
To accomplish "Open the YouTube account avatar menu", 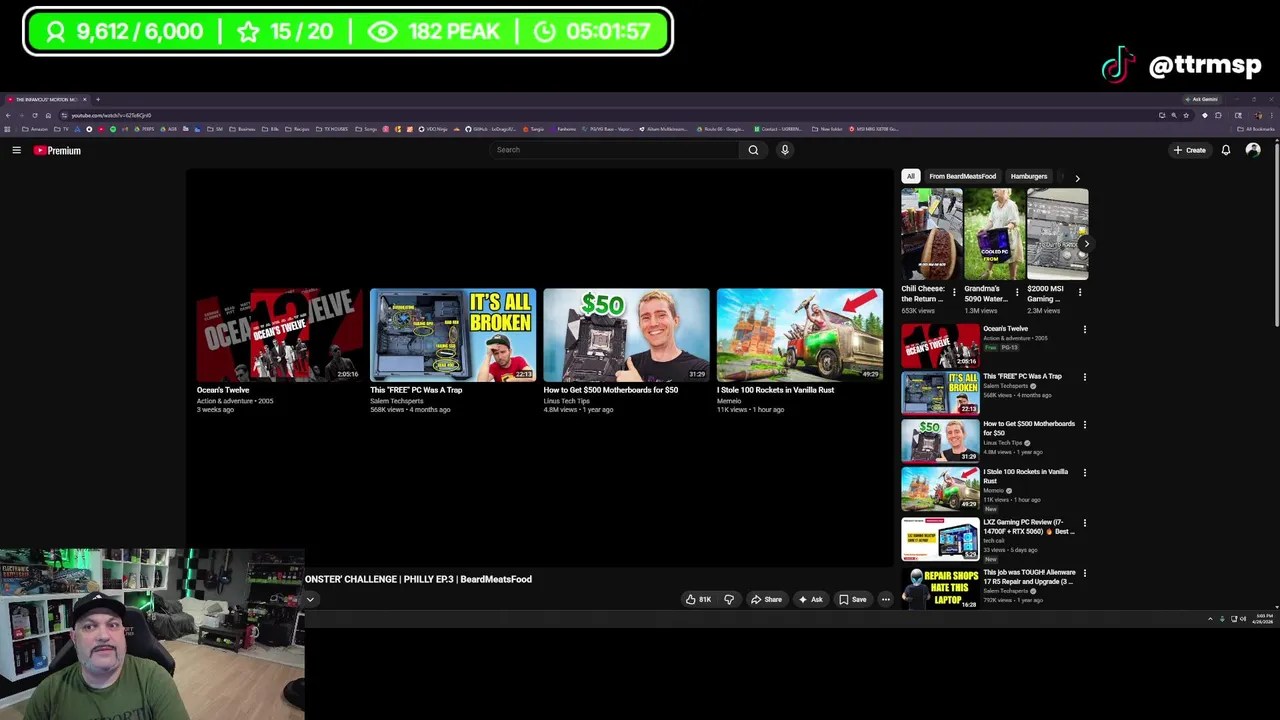I will pos(1253,150).
